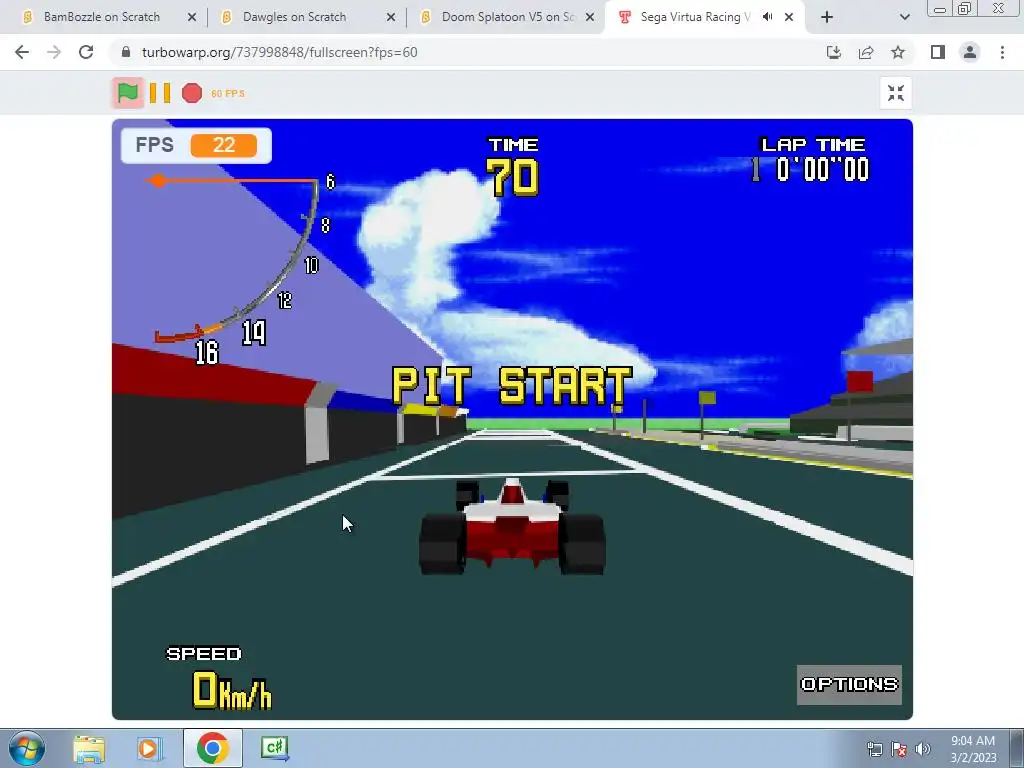Screen dimensions: 1024x768
Task: Switch to the Dawgles on Scratch tab
Action: (x=294, y=17)
